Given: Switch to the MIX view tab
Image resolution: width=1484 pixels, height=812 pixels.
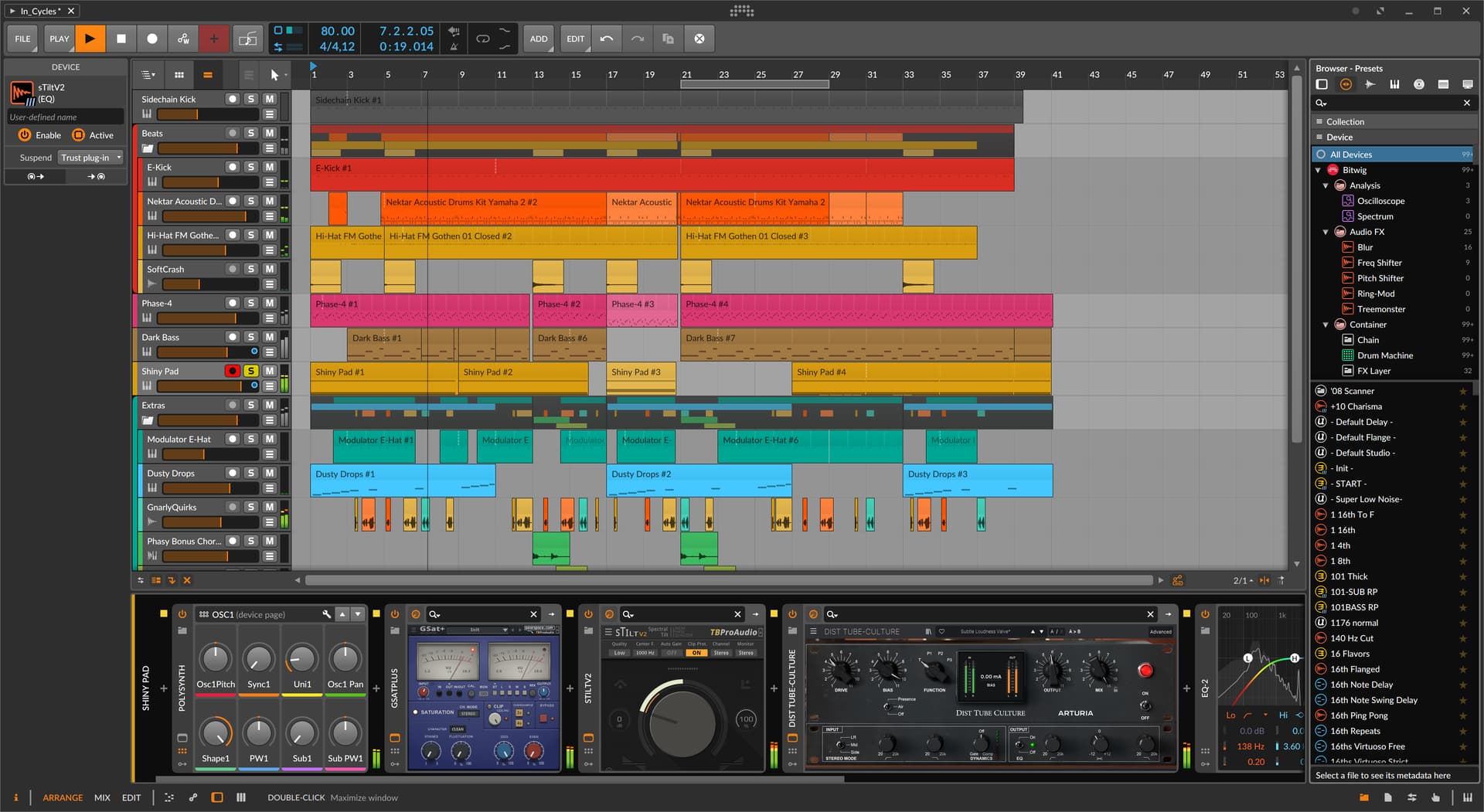Looking at the screenshot, I should [x=102, y=797].
